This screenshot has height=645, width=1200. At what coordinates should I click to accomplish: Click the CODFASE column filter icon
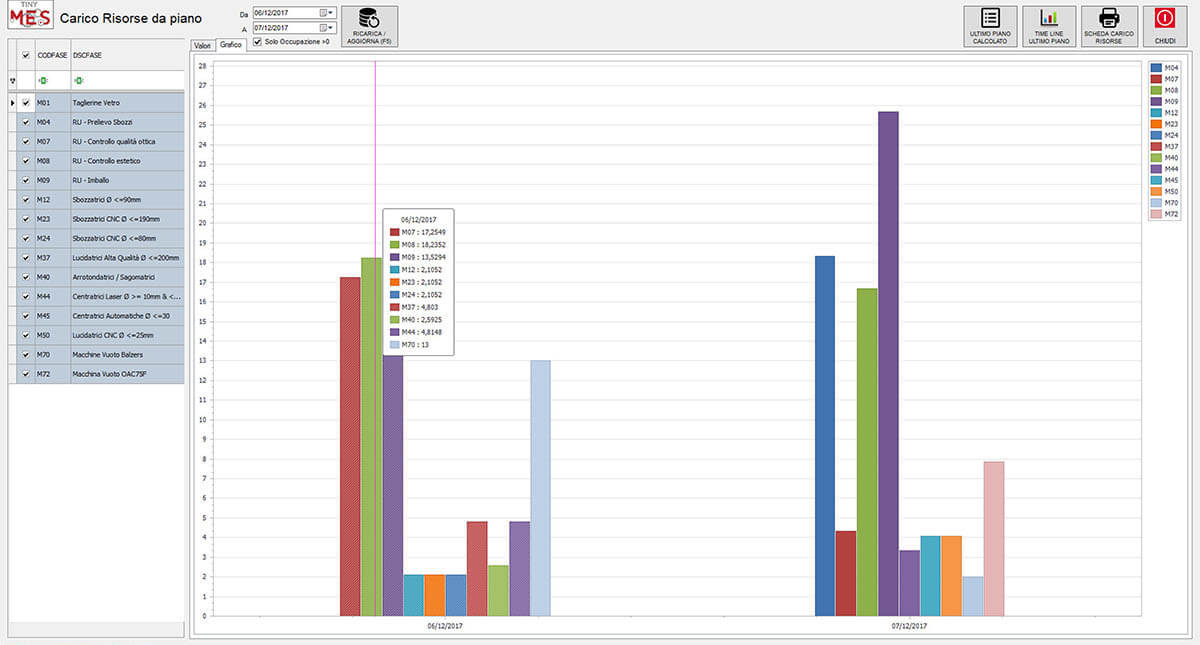[42, 80]
